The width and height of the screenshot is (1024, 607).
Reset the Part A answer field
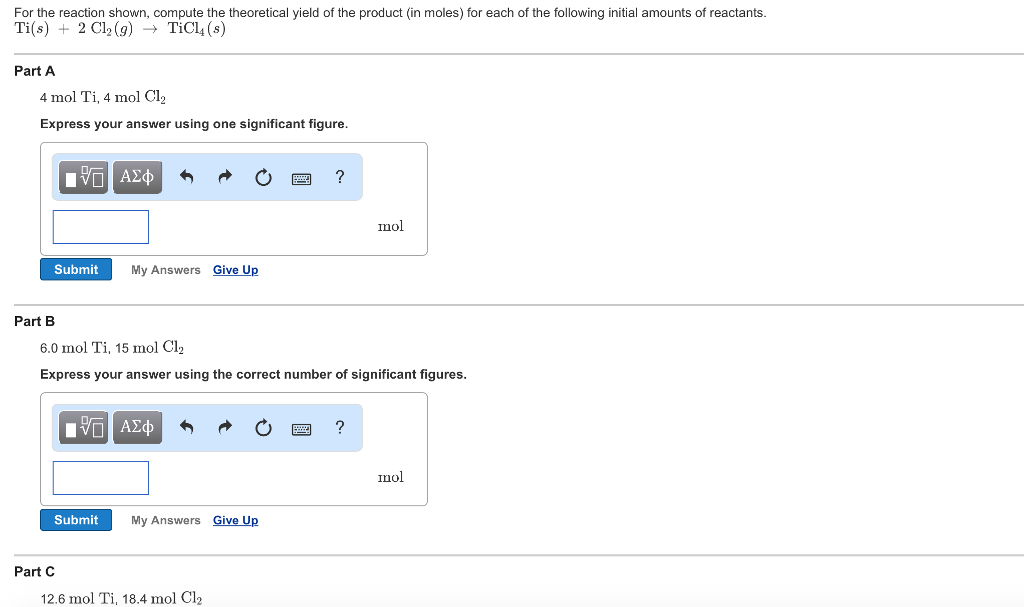point(263,177)
